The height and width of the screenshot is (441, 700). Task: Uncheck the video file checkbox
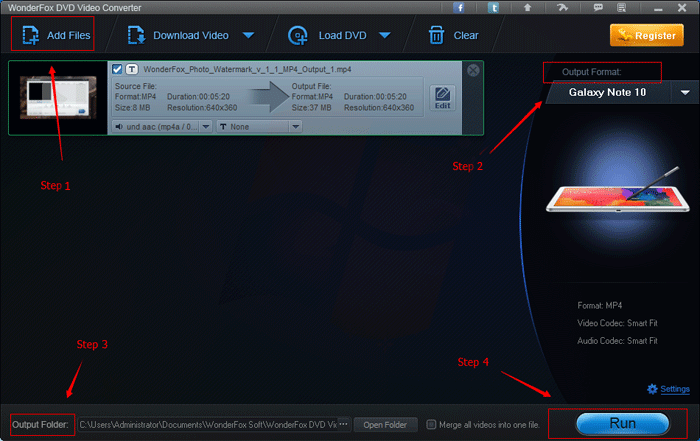(x=117, y=69)
